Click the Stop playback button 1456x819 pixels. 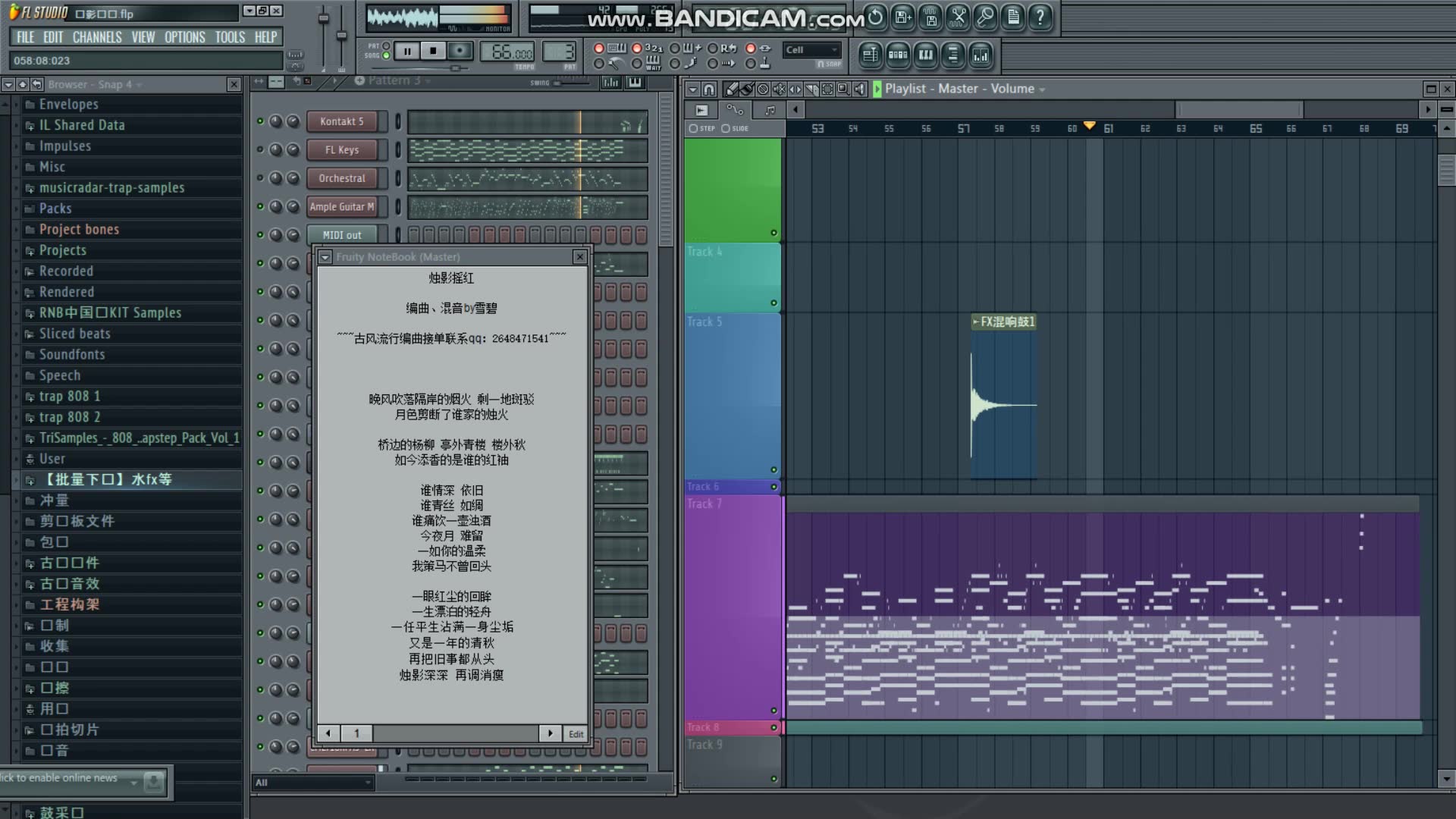tap(433, 51)
